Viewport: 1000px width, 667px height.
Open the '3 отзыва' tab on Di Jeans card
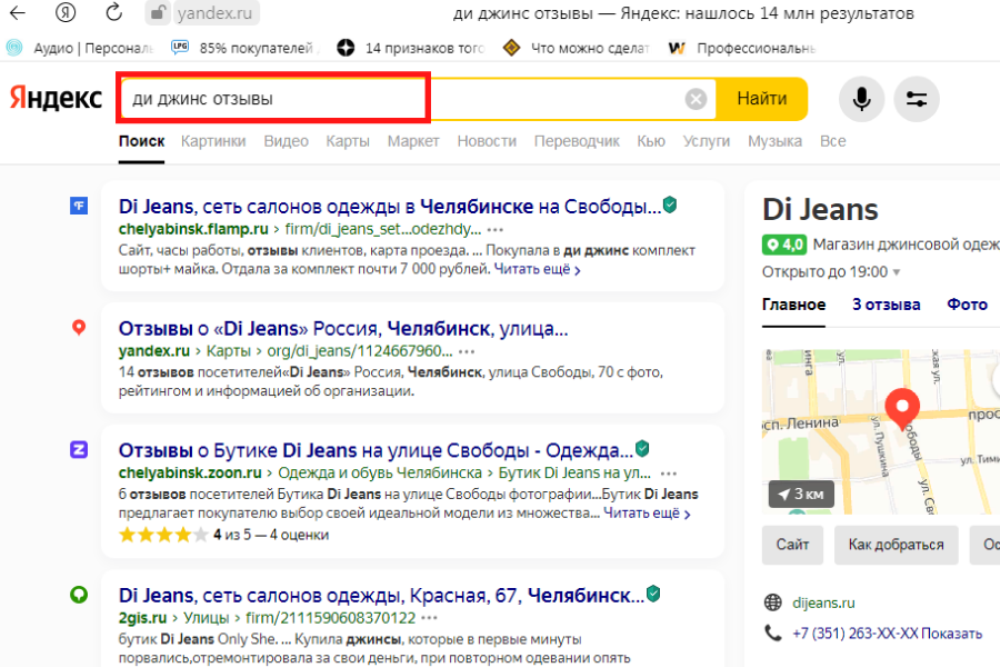point(886,304)
